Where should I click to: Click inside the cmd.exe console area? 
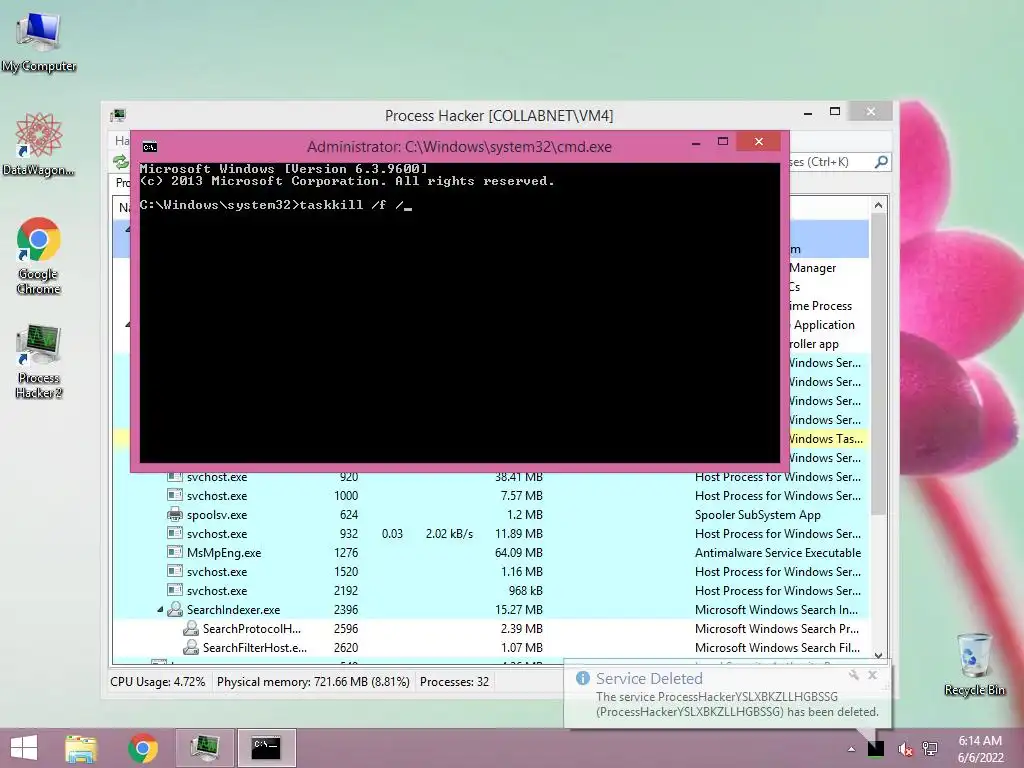[x=460, y=312]
